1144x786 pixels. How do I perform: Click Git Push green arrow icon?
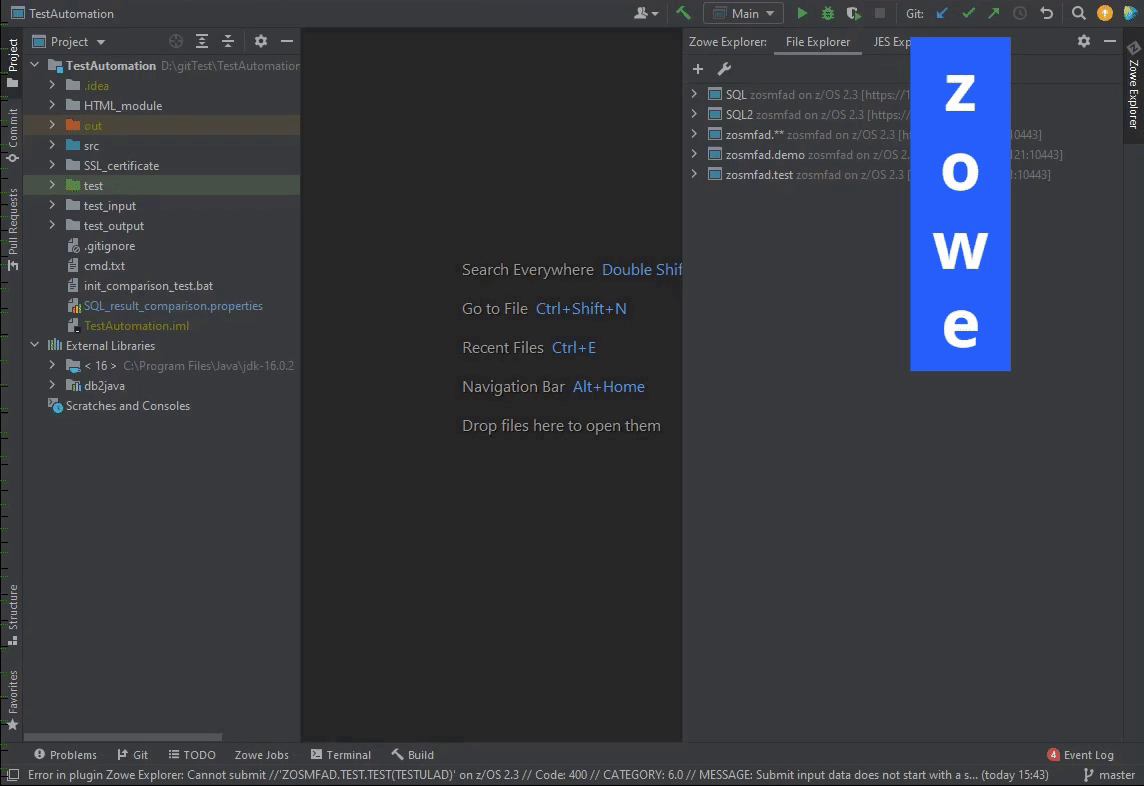(x=993, y=13)
